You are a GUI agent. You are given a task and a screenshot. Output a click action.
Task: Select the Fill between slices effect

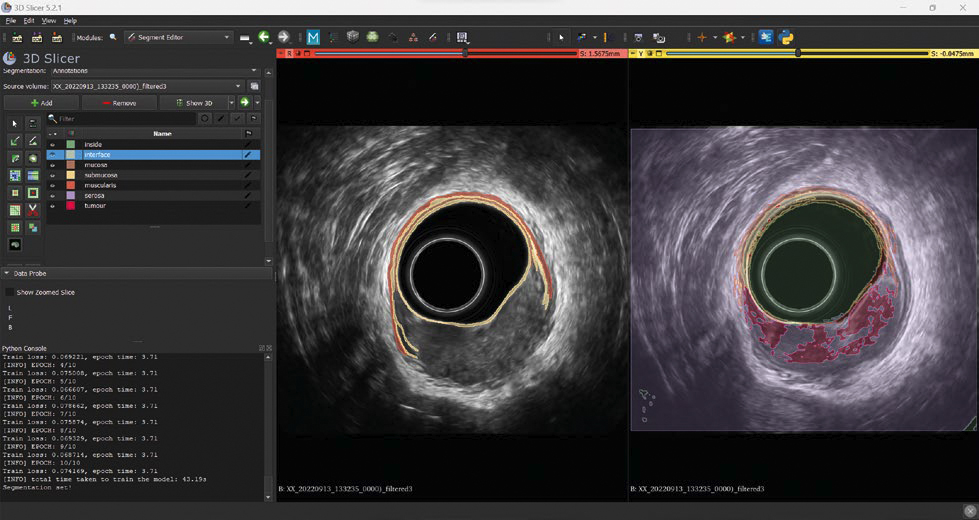tap(33, 176)
